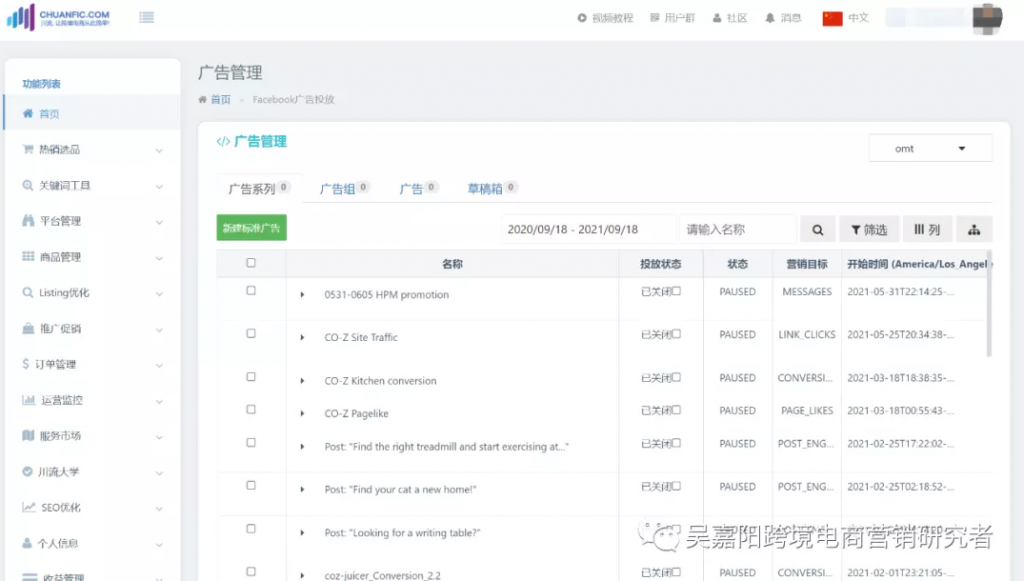Click the Chuanfic.com logo
This screenshot has width=1024, height=581.
pos(58,18)
